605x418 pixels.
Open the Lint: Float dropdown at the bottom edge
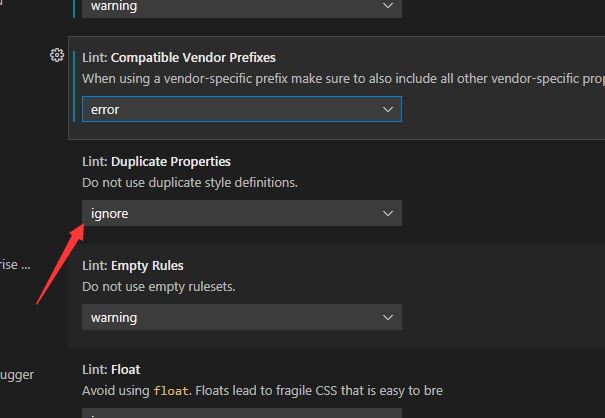tap(240, 413)
